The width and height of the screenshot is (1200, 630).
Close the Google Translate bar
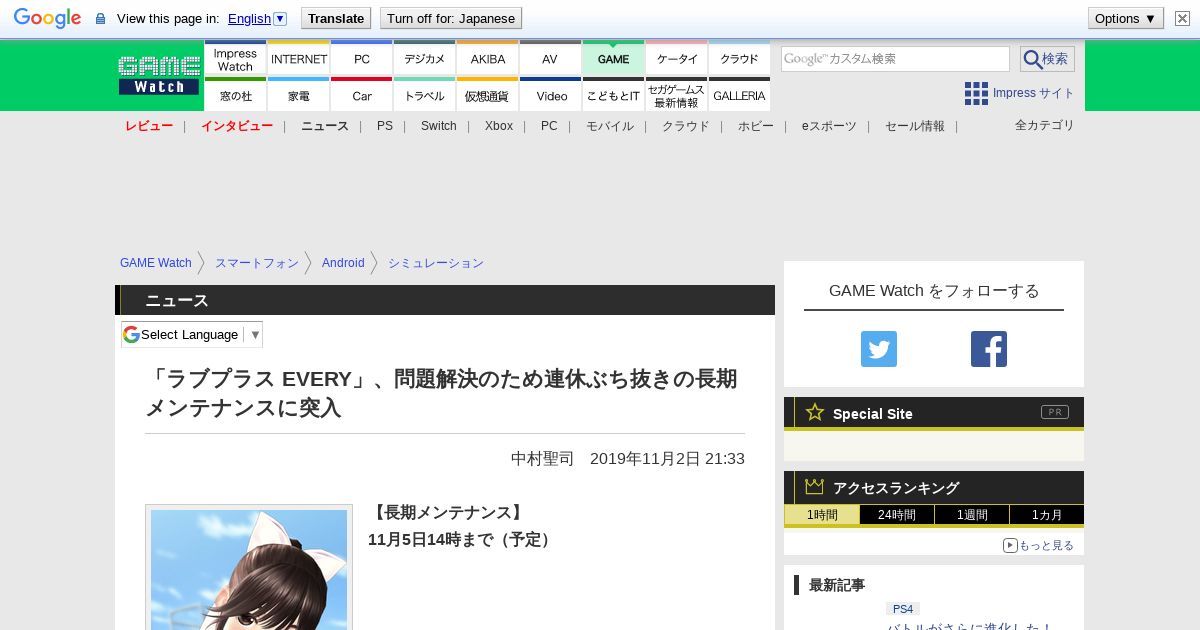[x=1182, y=18]
